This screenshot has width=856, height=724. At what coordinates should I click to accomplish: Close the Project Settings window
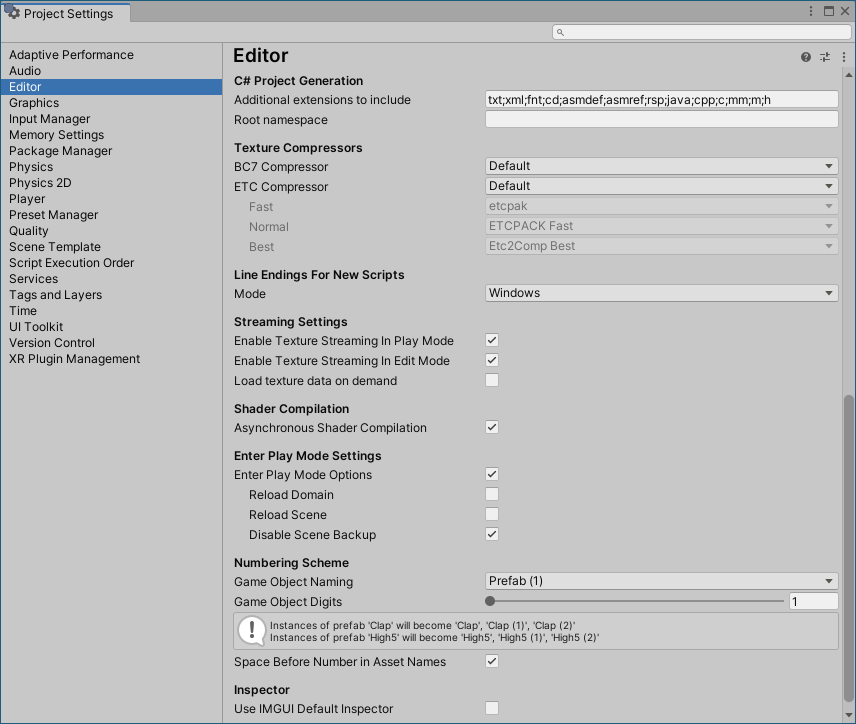845,11
